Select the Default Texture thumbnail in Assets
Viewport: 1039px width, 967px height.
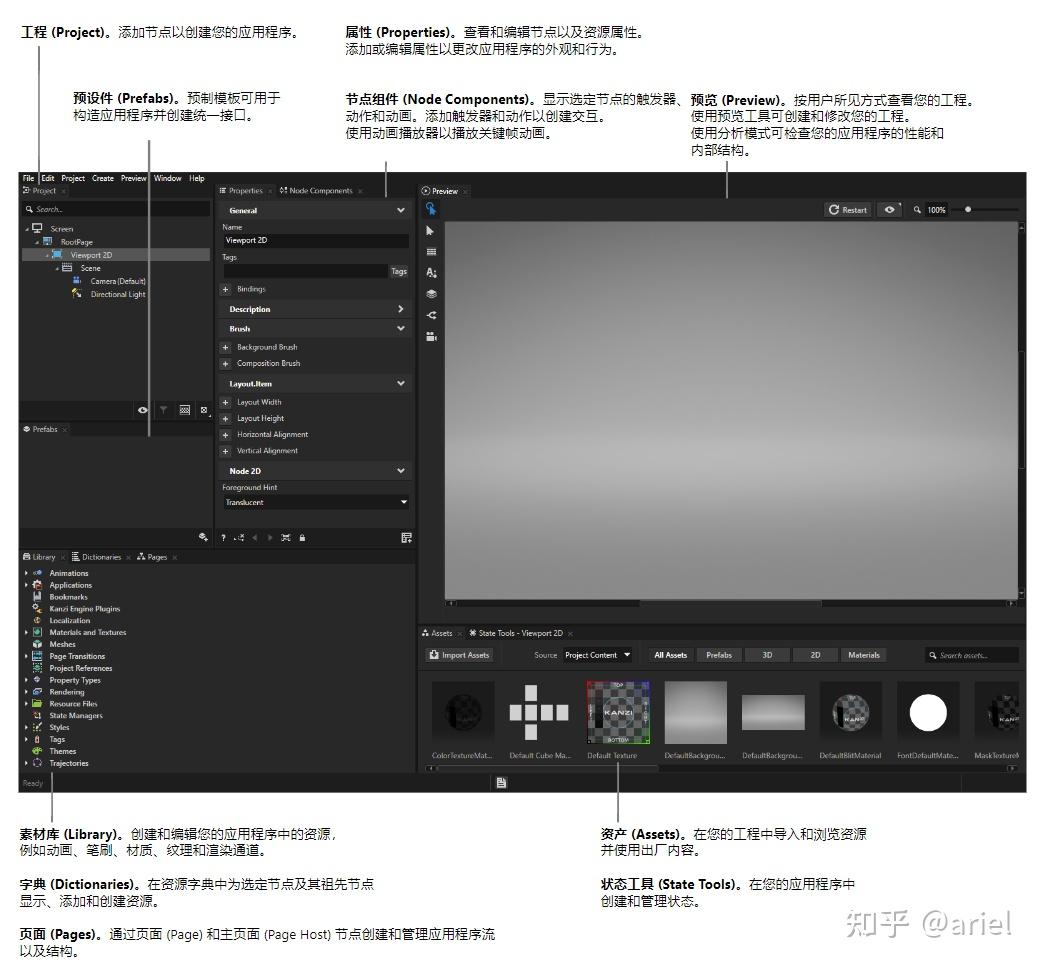point(617,712)
